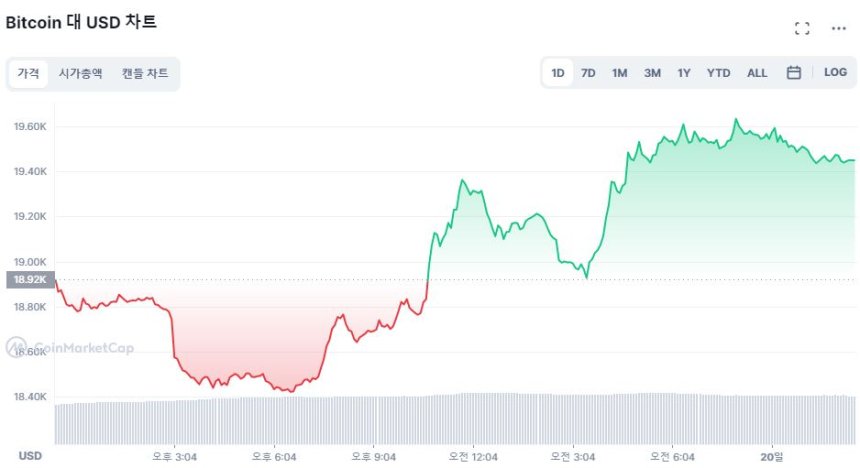Viewport: 860px width, 468px height.
Task: Click the USD currency label
Action: [30, 456]
